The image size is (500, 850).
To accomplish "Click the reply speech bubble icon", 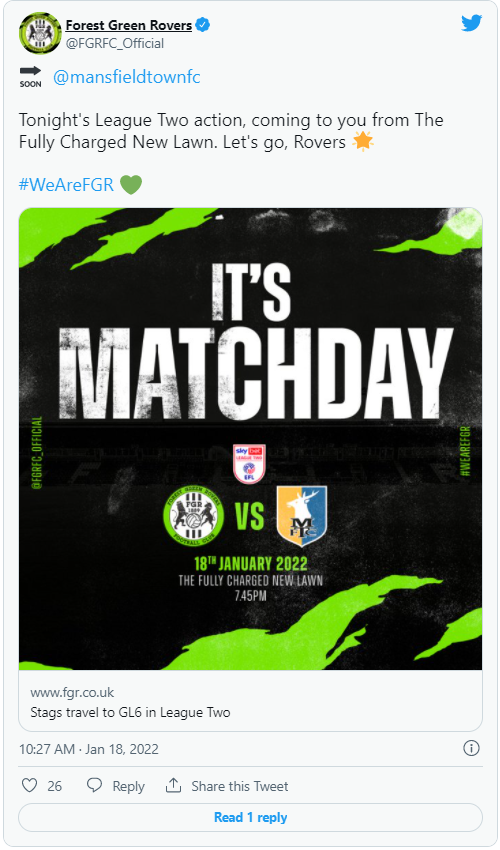I will pos(95,785).
